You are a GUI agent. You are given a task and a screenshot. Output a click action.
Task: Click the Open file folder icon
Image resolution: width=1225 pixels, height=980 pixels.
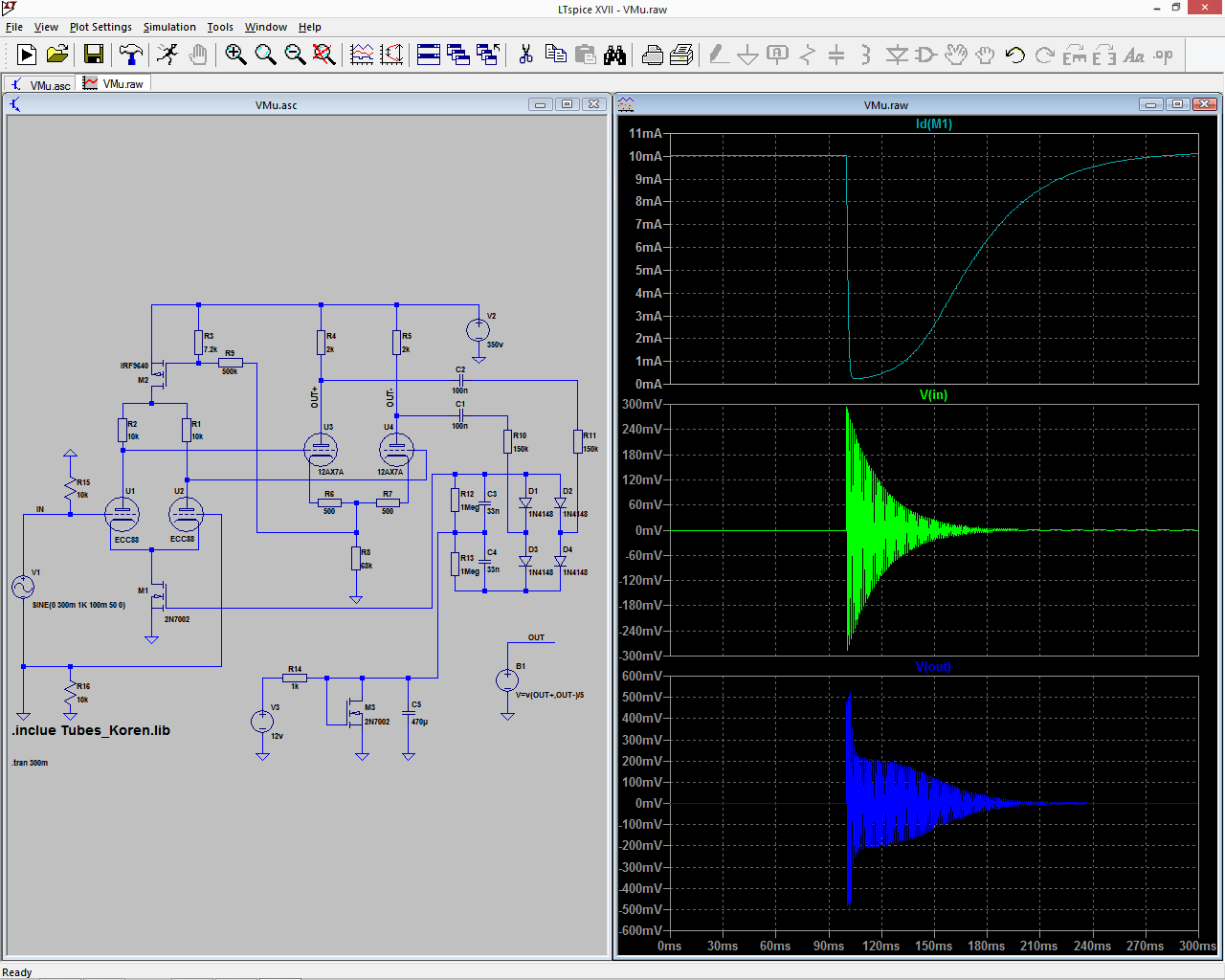pos(57,55)
